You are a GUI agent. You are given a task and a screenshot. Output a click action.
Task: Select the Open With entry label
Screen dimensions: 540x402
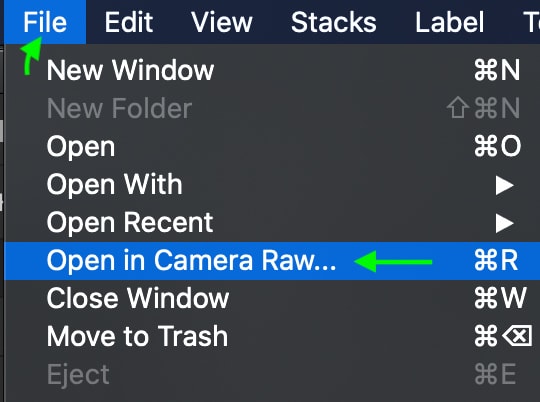click(x=114, y=185)
